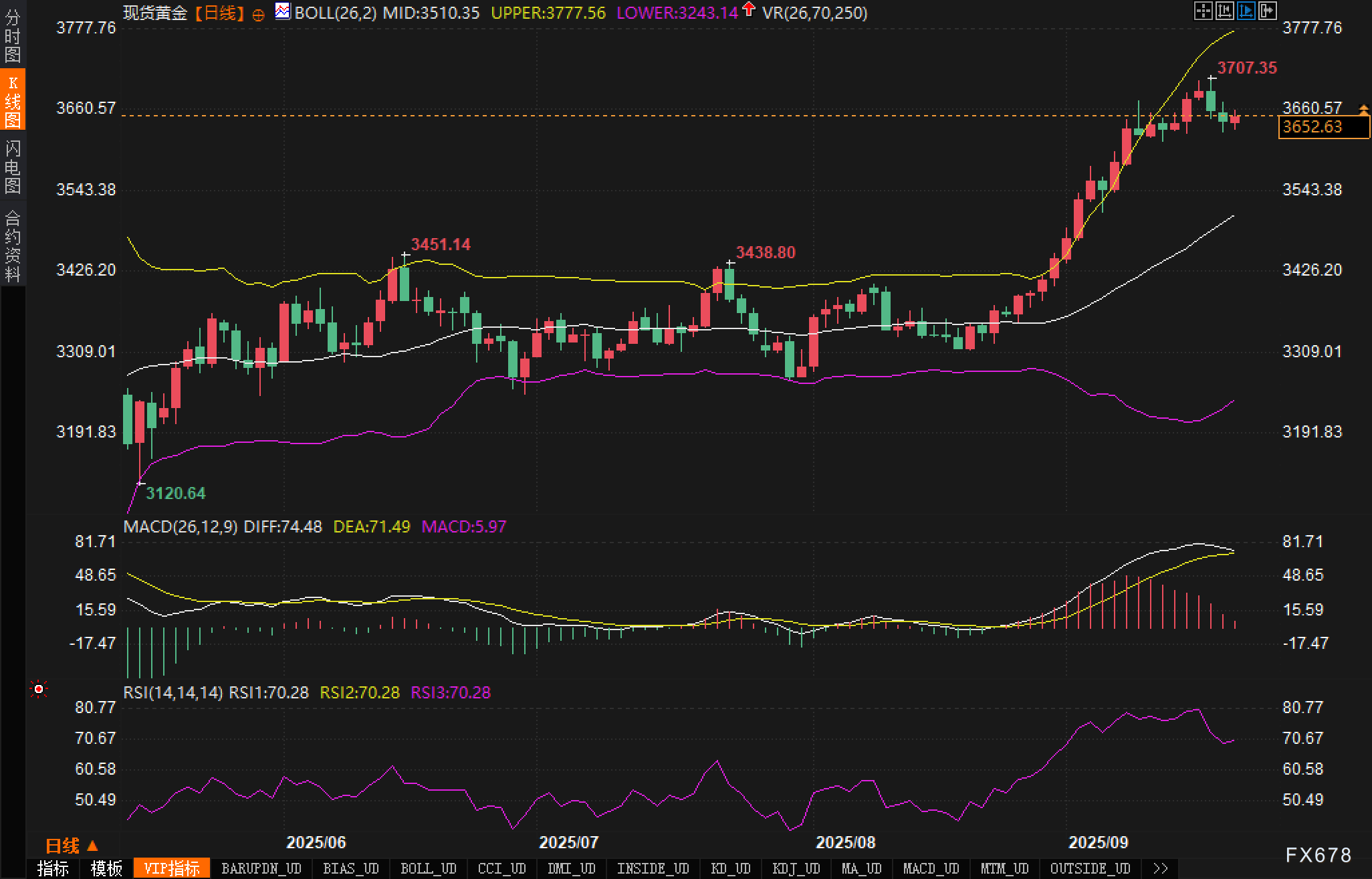The width and height of the screenshot is (1372, 879).
Task: Click the BOLL indicator chart icon
Action: tap(283, 11)
